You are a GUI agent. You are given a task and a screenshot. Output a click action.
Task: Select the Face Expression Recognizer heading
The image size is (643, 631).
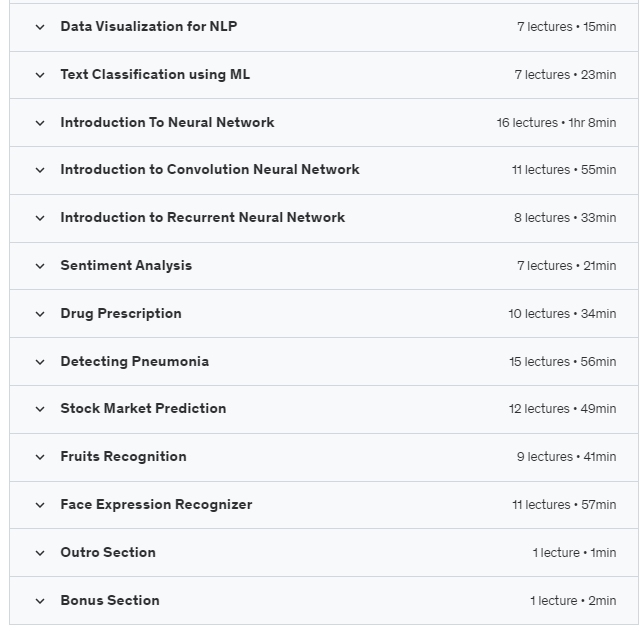click(156, 505)
